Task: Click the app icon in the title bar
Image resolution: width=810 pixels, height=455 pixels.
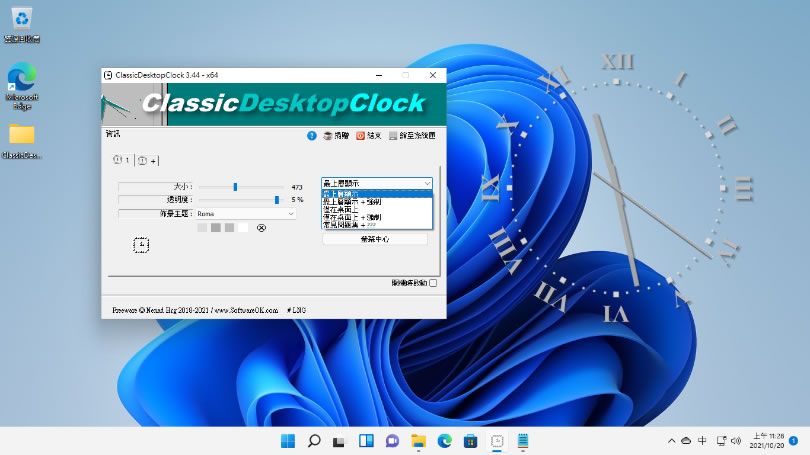Action: pos(108,75)
